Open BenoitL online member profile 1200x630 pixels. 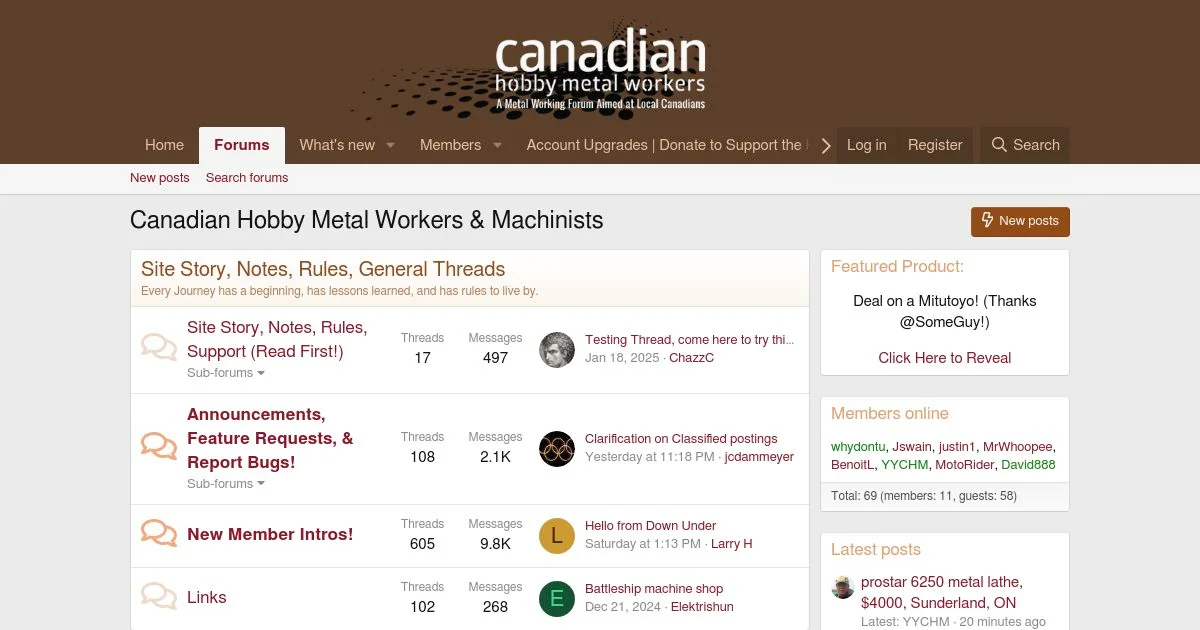pos(853,465)
